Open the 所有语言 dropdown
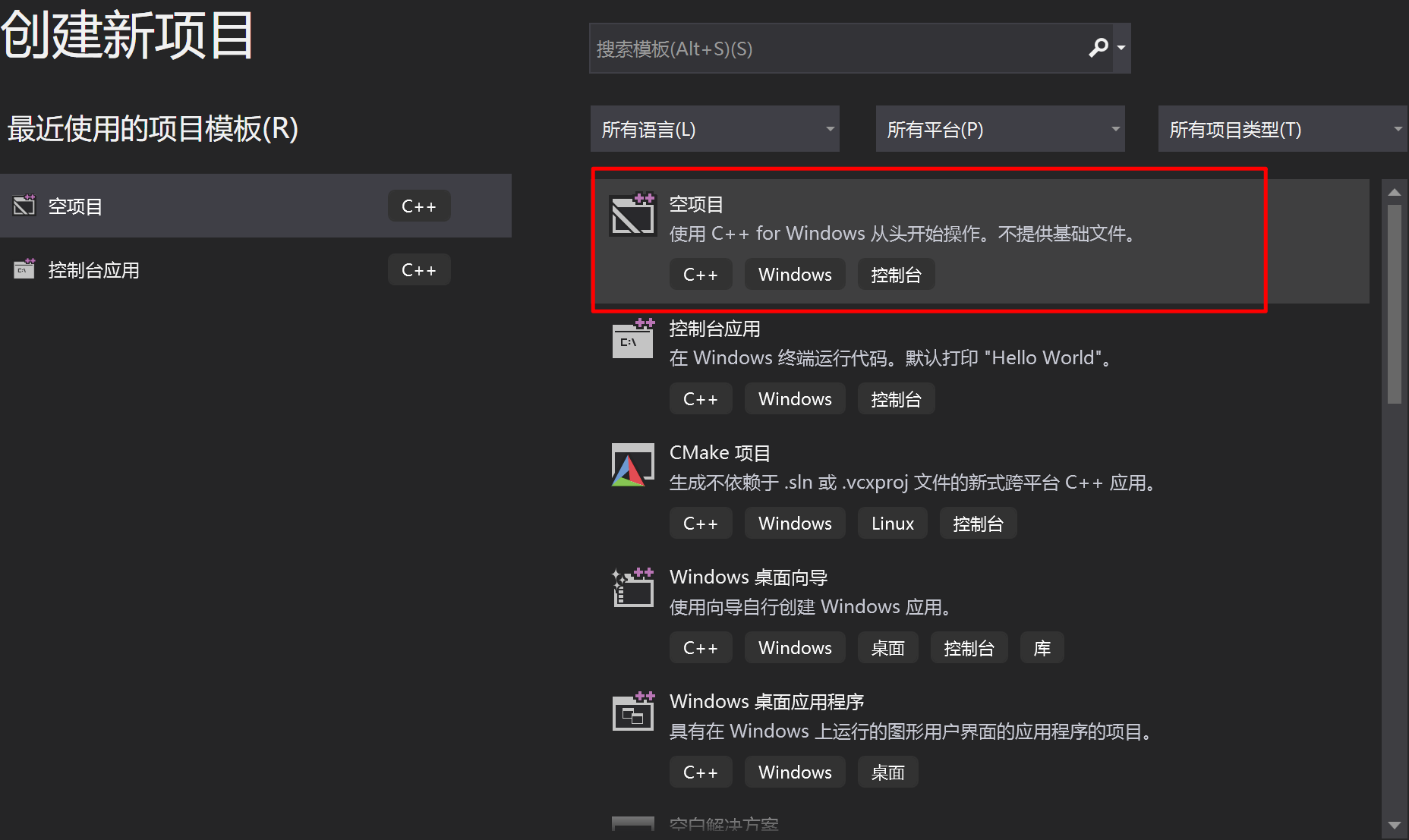 tap(714, 128)
